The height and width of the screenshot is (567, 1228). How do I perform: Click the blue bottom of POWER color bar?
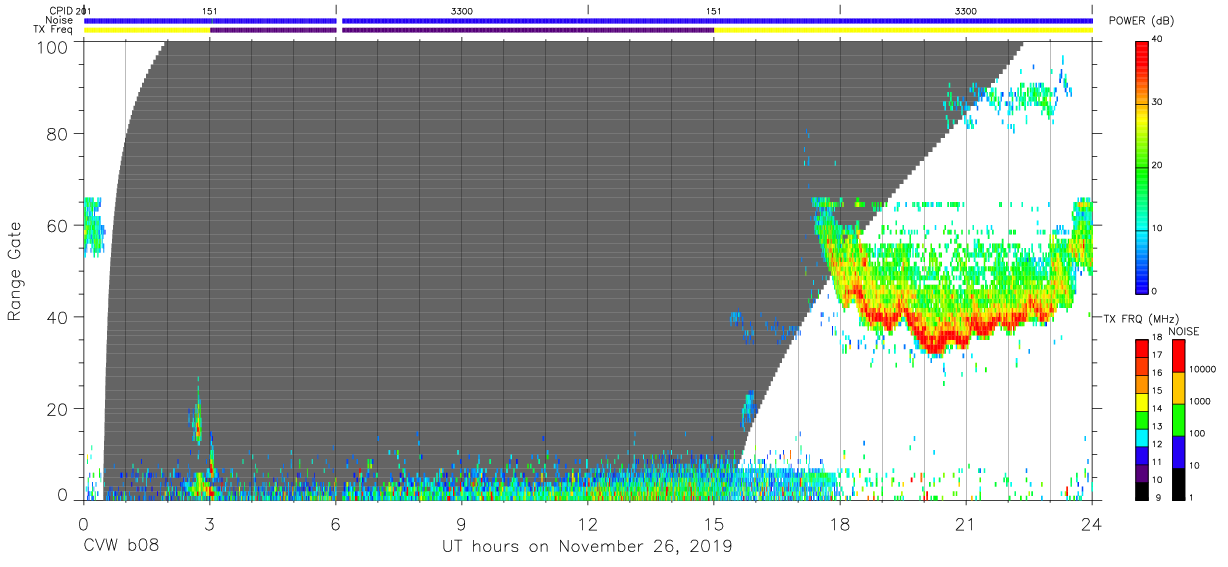click(x=1142, y=275)
